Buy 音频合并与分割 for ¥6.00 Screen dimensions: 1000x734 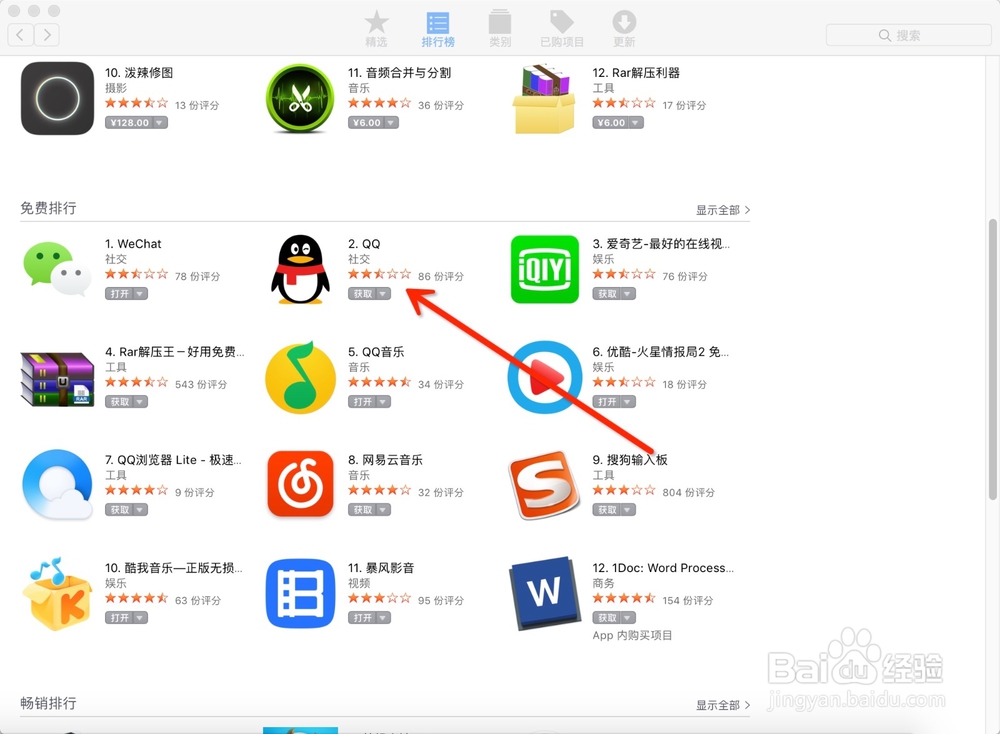(366, 122)
